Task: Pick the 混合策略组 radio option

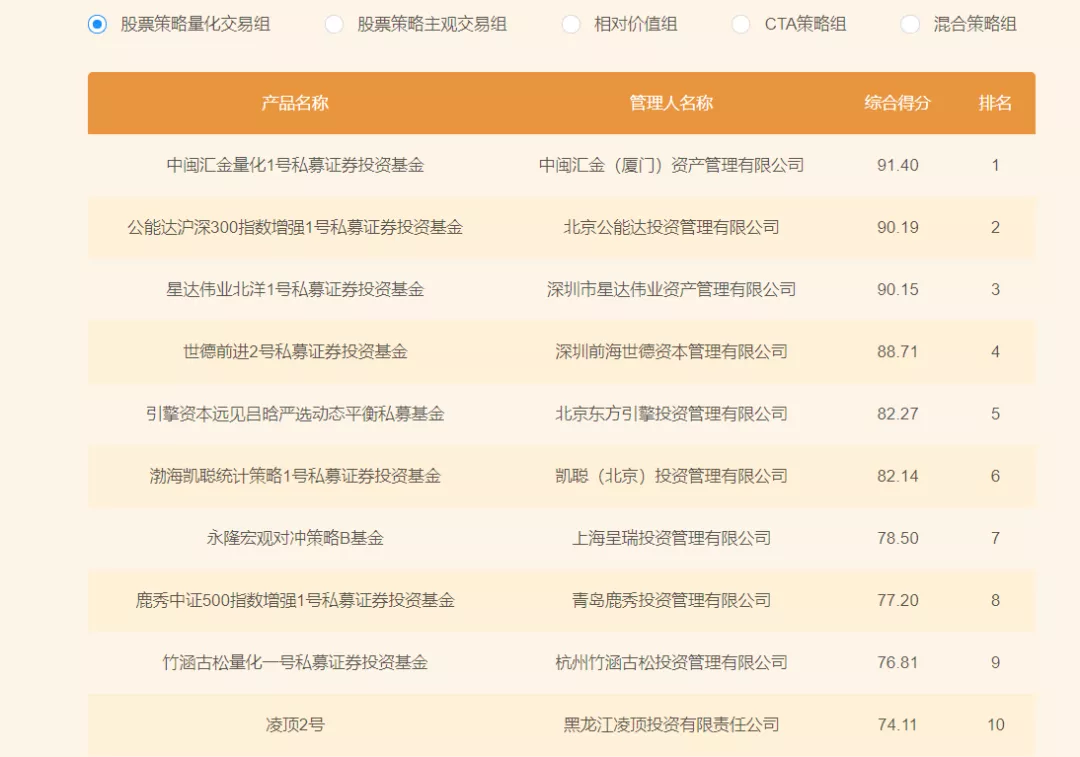Action: point(910,25)
